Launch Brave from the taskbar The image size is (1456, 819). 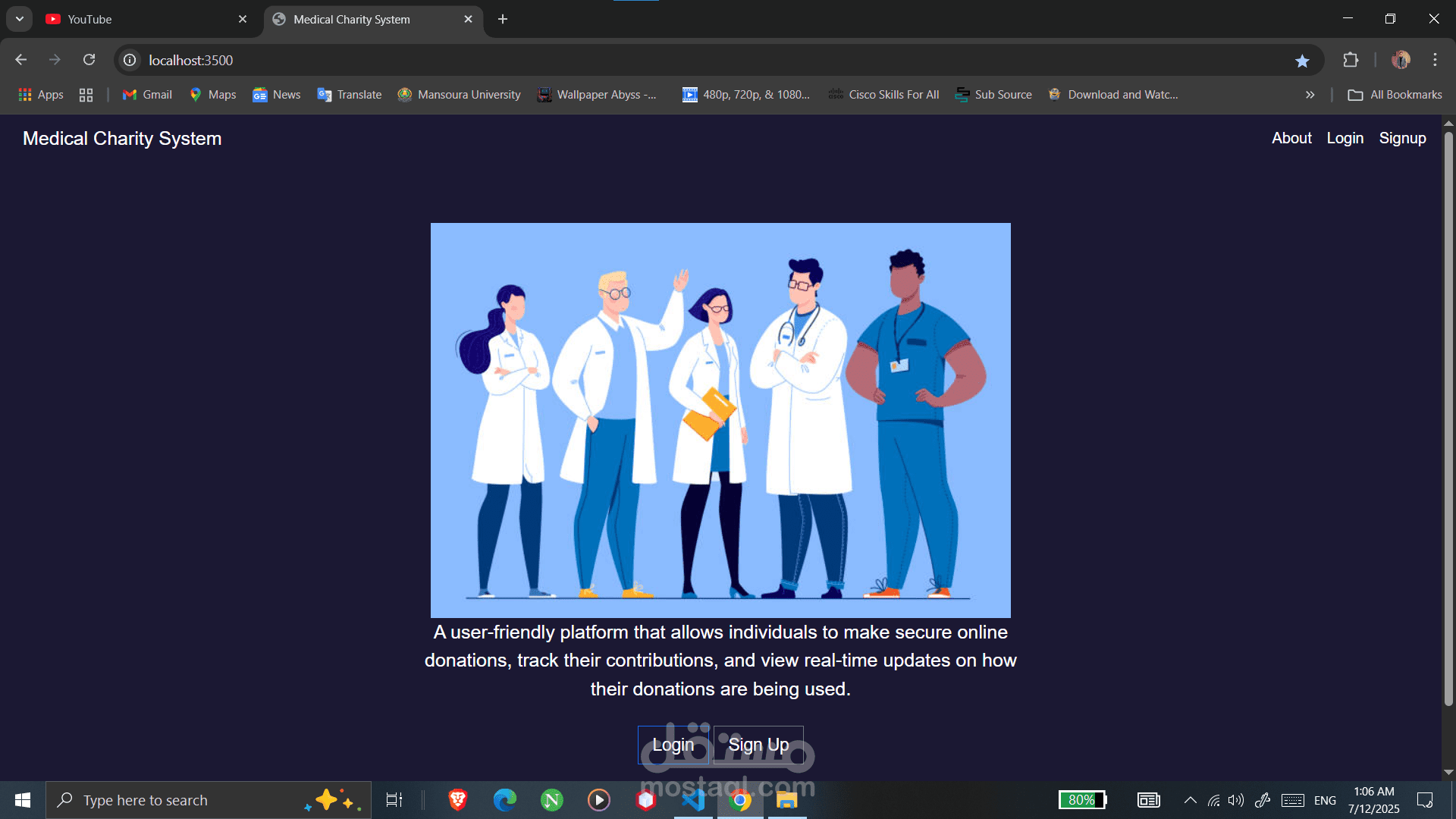tap(457, 800)
